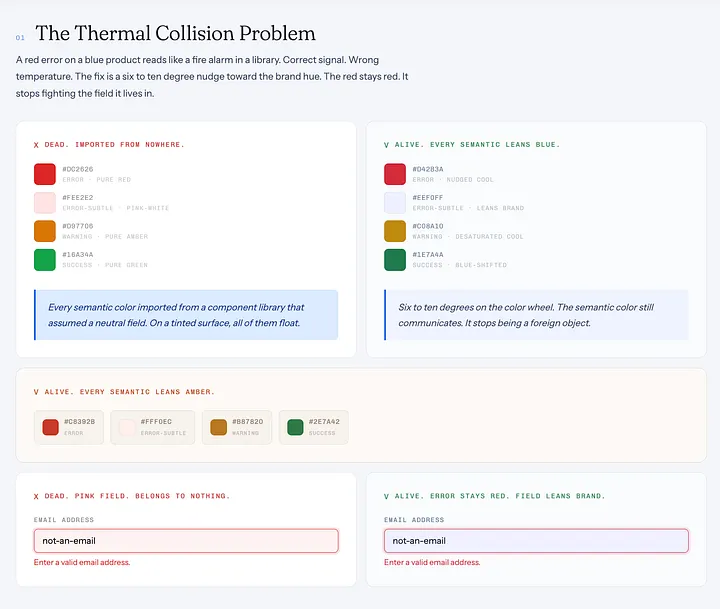Pick the #2E7A42 success chip

(x=314, y=427)
